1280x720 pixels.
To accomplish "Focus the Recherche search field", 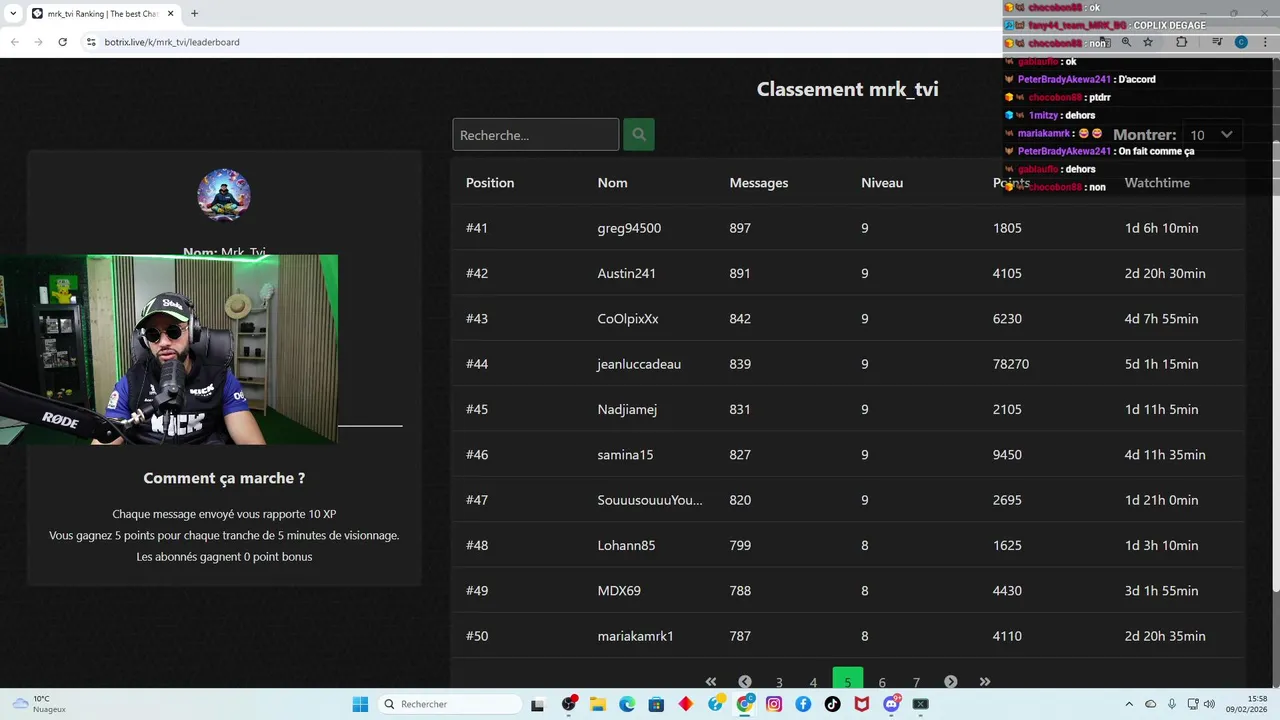I will [x=536, y=134].
